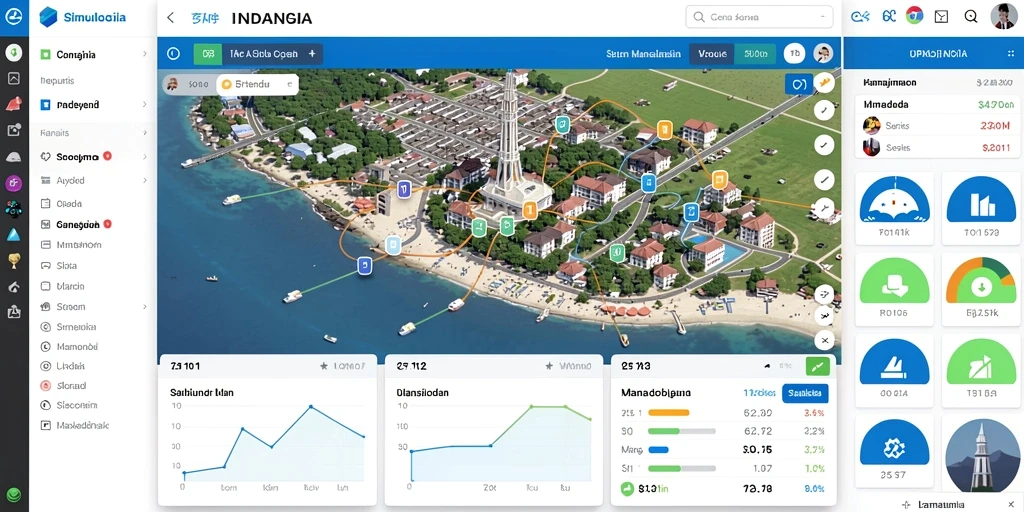Click the blue clock logo in the dark rail

click(14, 18)
